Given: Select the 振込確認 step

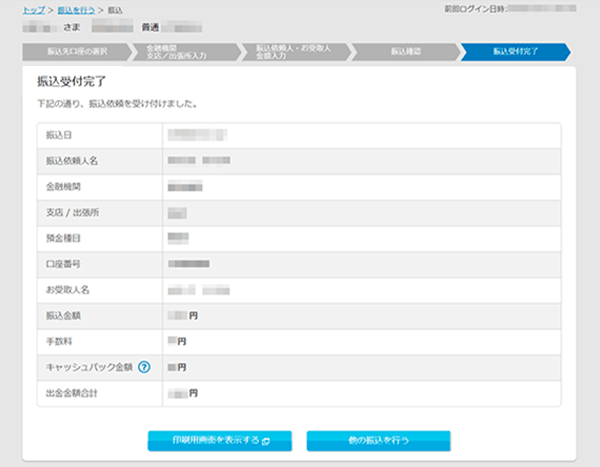Looking at the screenshot, I should [x=402, y=52].
